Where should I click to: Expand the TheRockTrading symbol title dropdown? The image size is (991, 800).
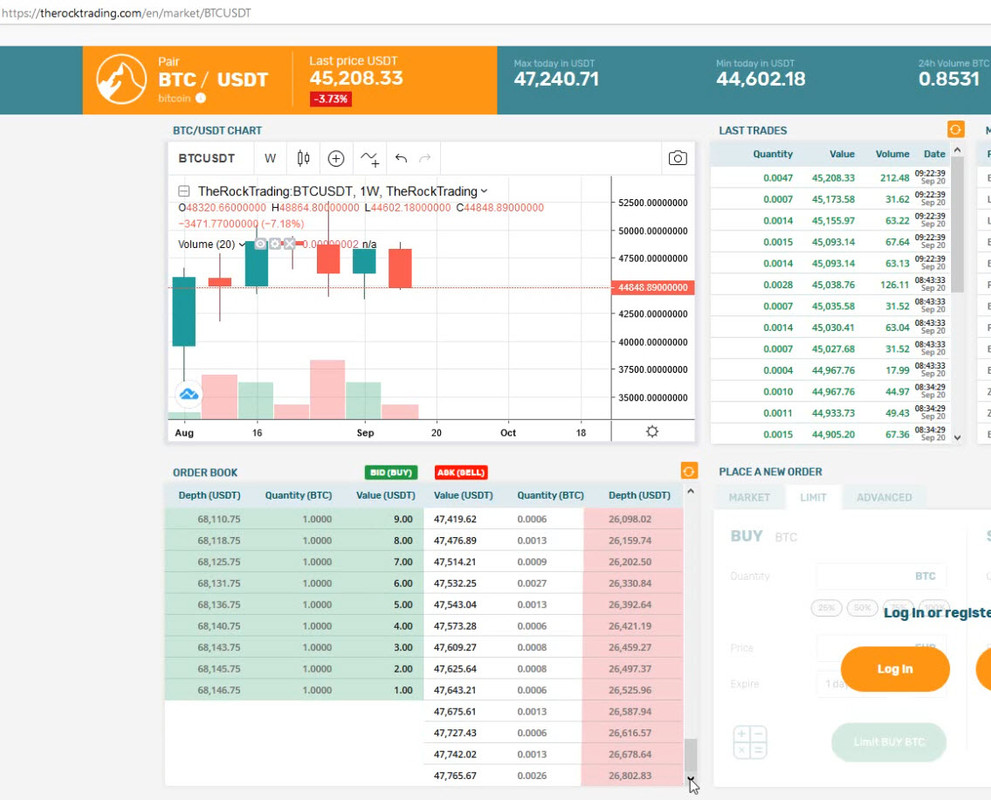coord(484,191)
